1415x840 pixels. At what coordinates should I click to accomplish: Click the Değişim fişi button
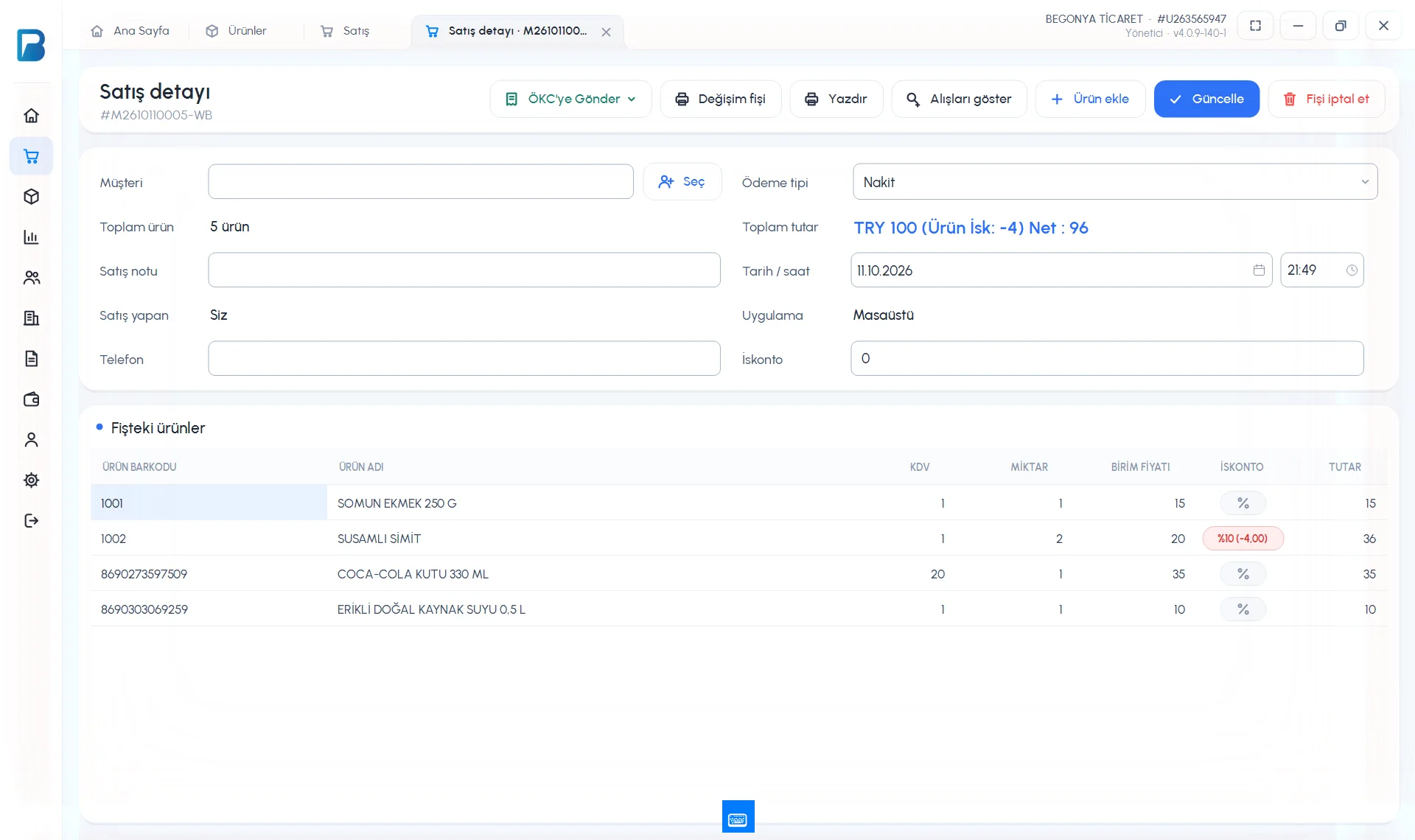point(721,99)
